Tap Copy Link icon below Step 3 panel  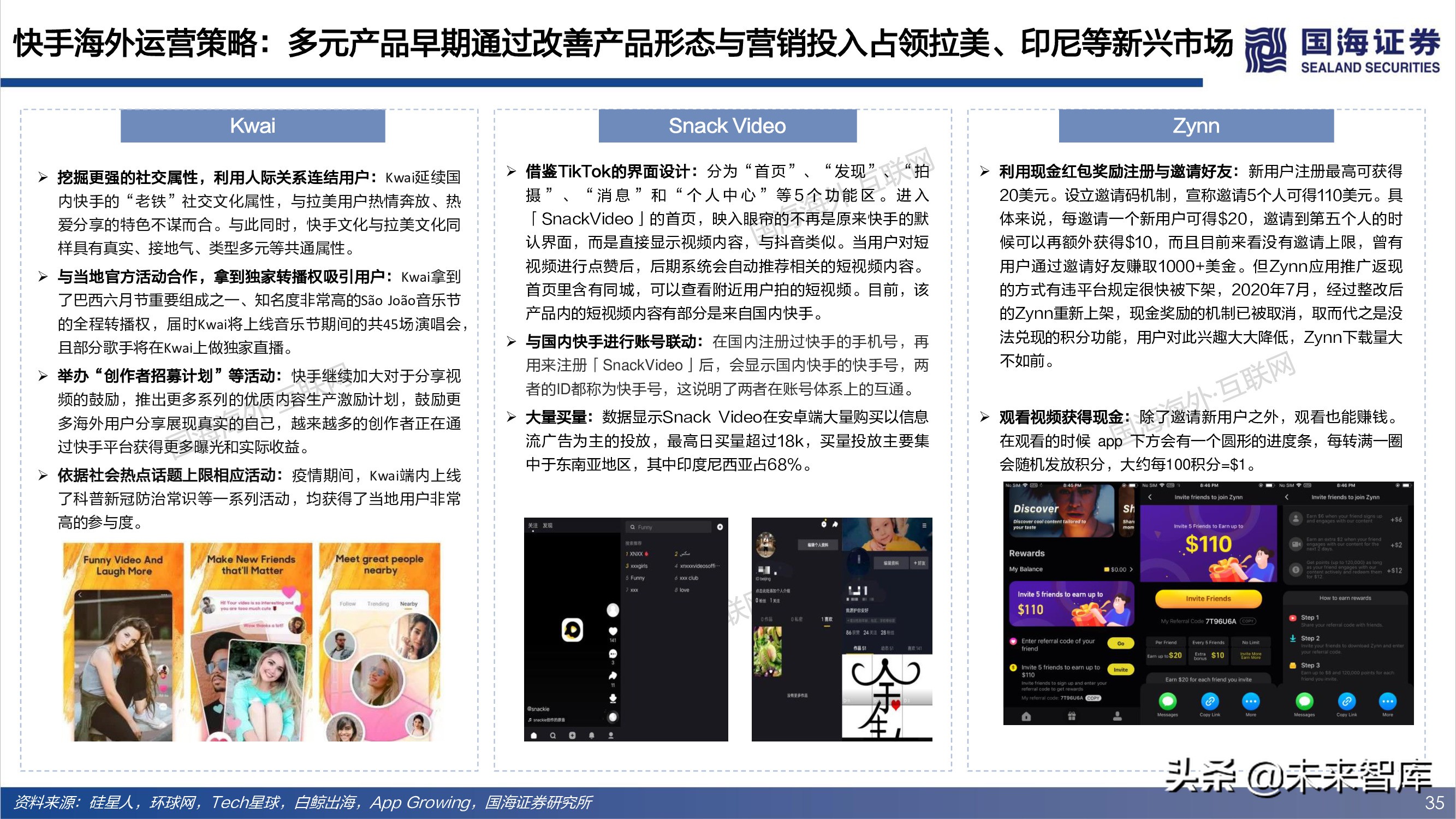tap(1347, 702)
